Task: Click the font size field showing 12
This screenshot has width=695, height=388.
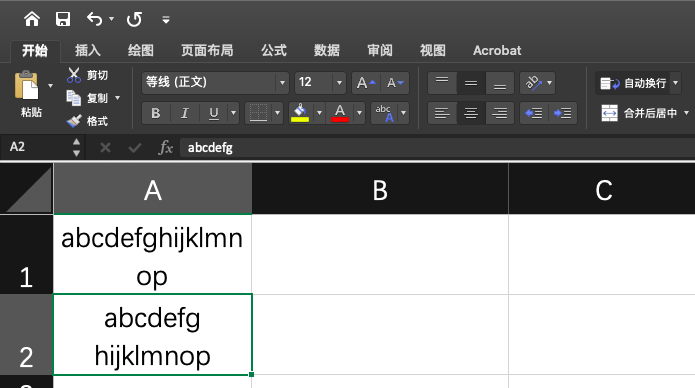Action: [314, 82]
